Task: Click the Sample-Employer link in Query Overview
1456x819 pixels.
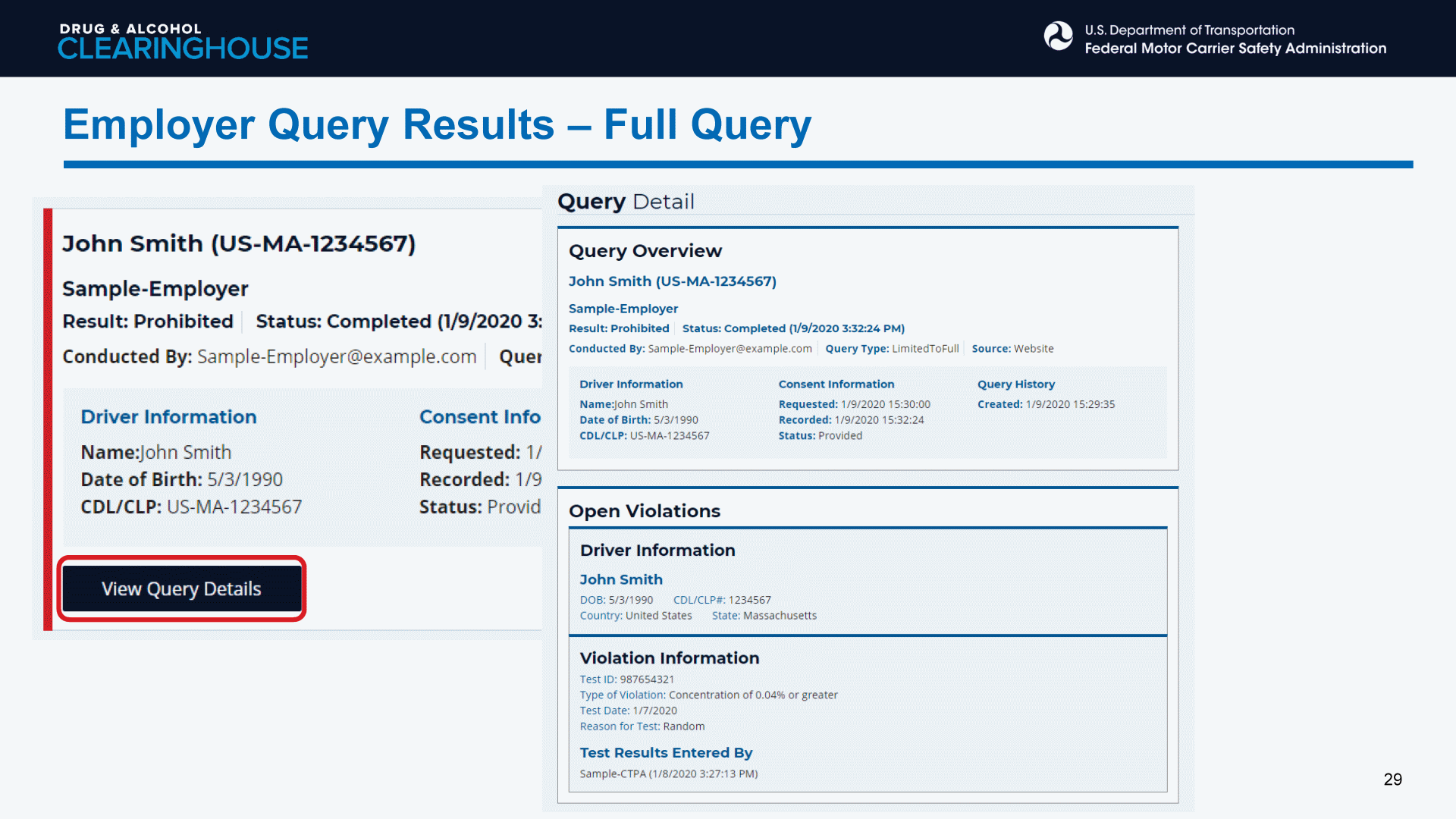Action: [x=623, y=309]
